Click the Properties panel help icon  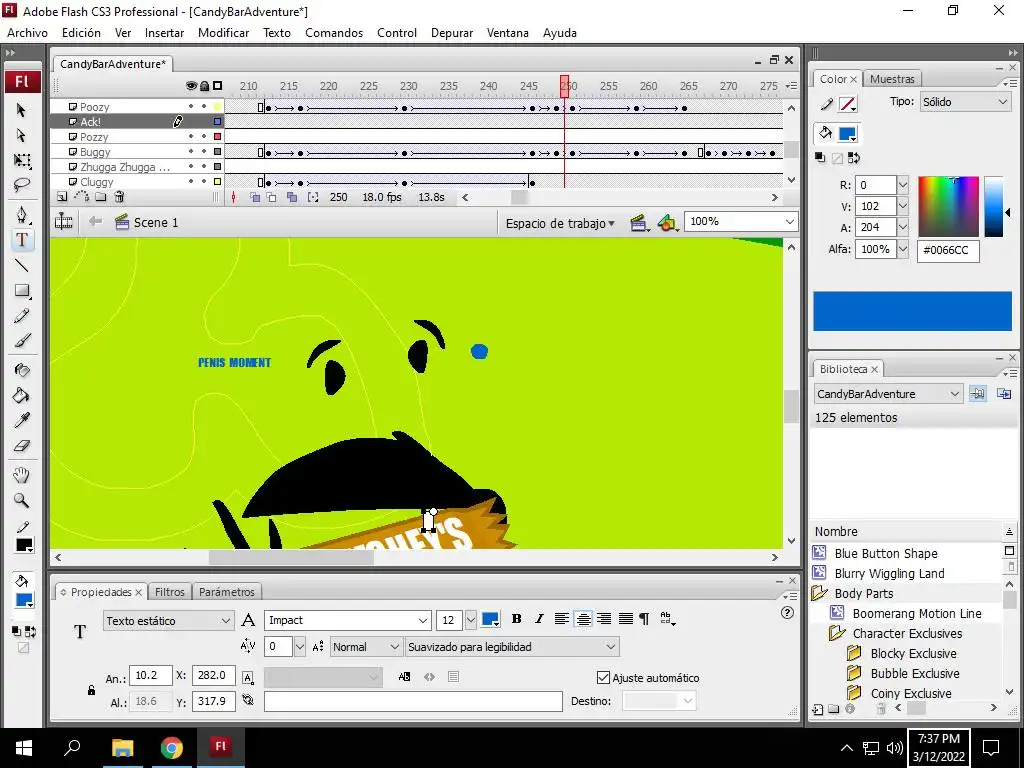pos(787,613)
